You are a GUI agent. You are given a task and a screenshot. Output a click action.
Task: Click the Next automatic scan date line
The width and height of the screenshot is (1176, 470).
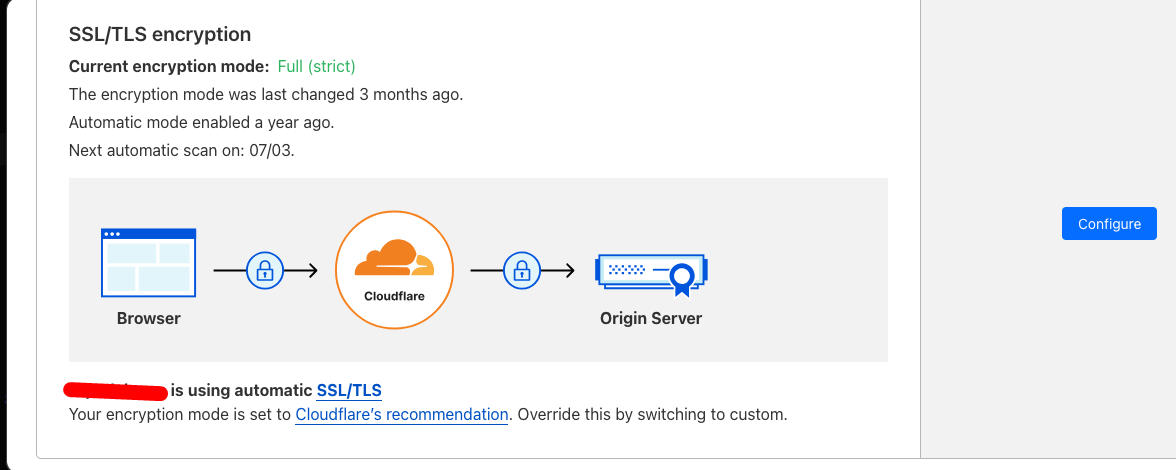[182, 150]
